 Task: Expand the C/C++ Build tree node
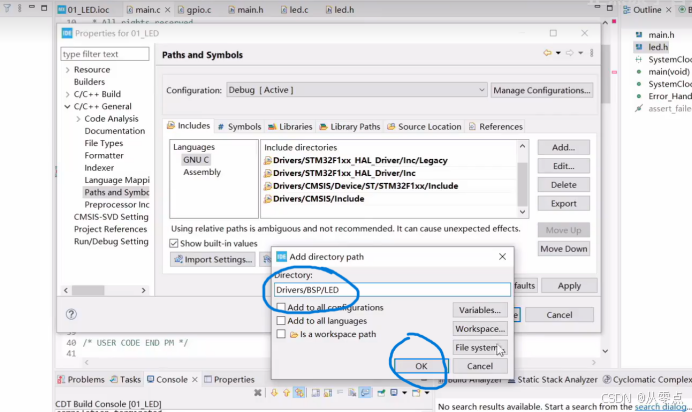coord(68,94)
